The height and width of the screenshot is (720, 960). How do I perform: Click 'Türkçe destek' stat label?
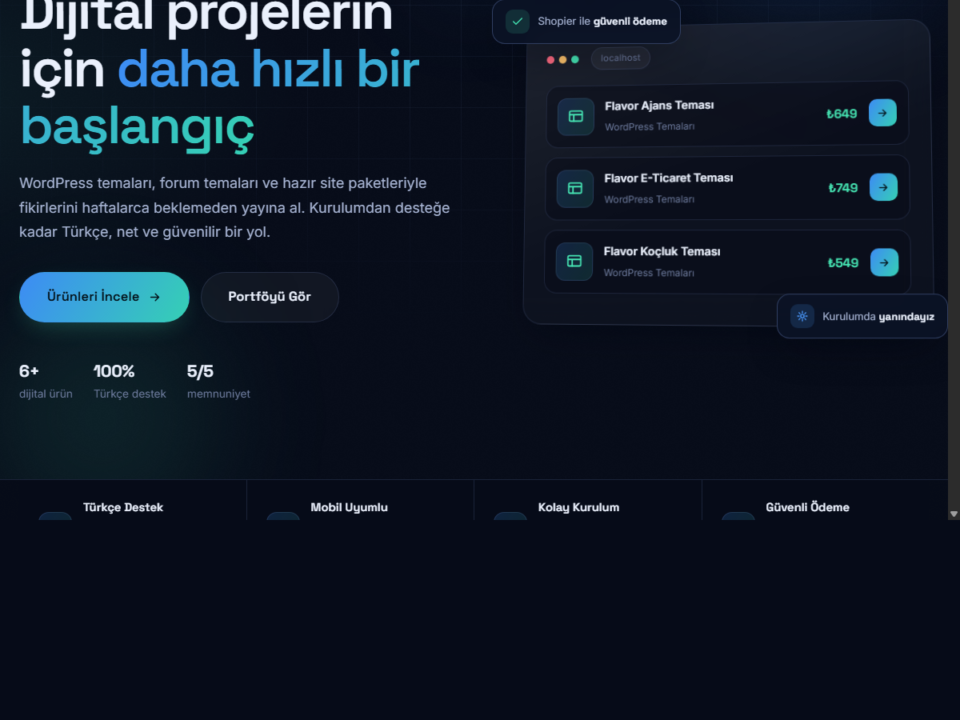tap(130, 394)
